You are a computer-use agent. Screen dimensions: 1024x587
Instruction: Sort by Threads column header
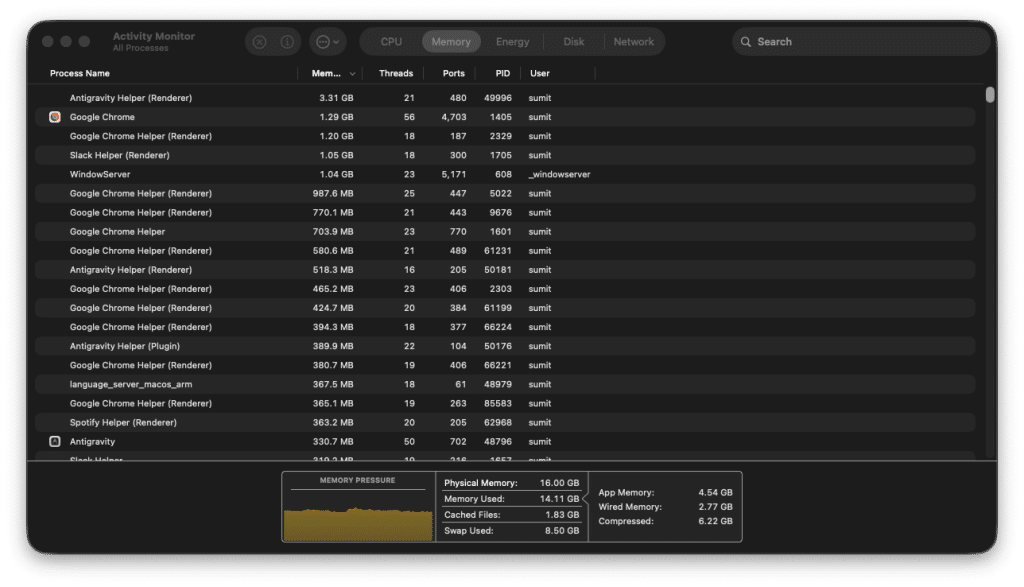click(x=396, y=73)
